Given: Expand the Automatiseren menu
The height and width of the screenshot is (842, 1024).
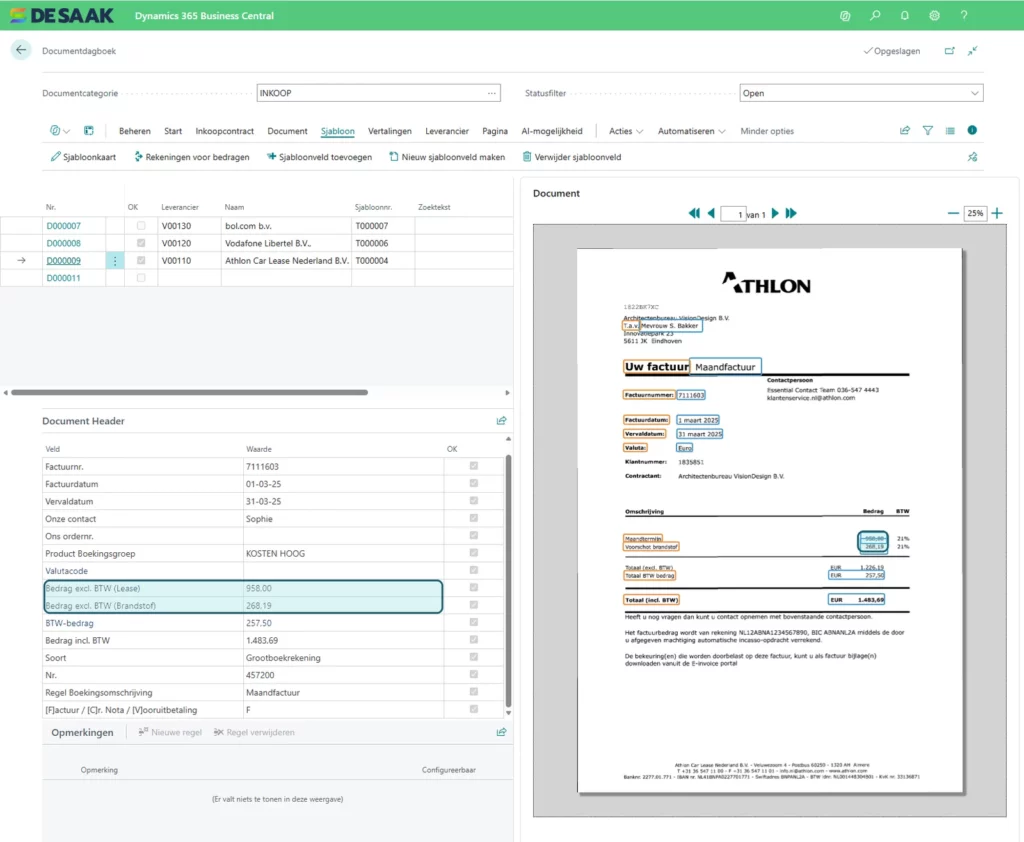Looking at the screenshot, I should click(691, 131).
